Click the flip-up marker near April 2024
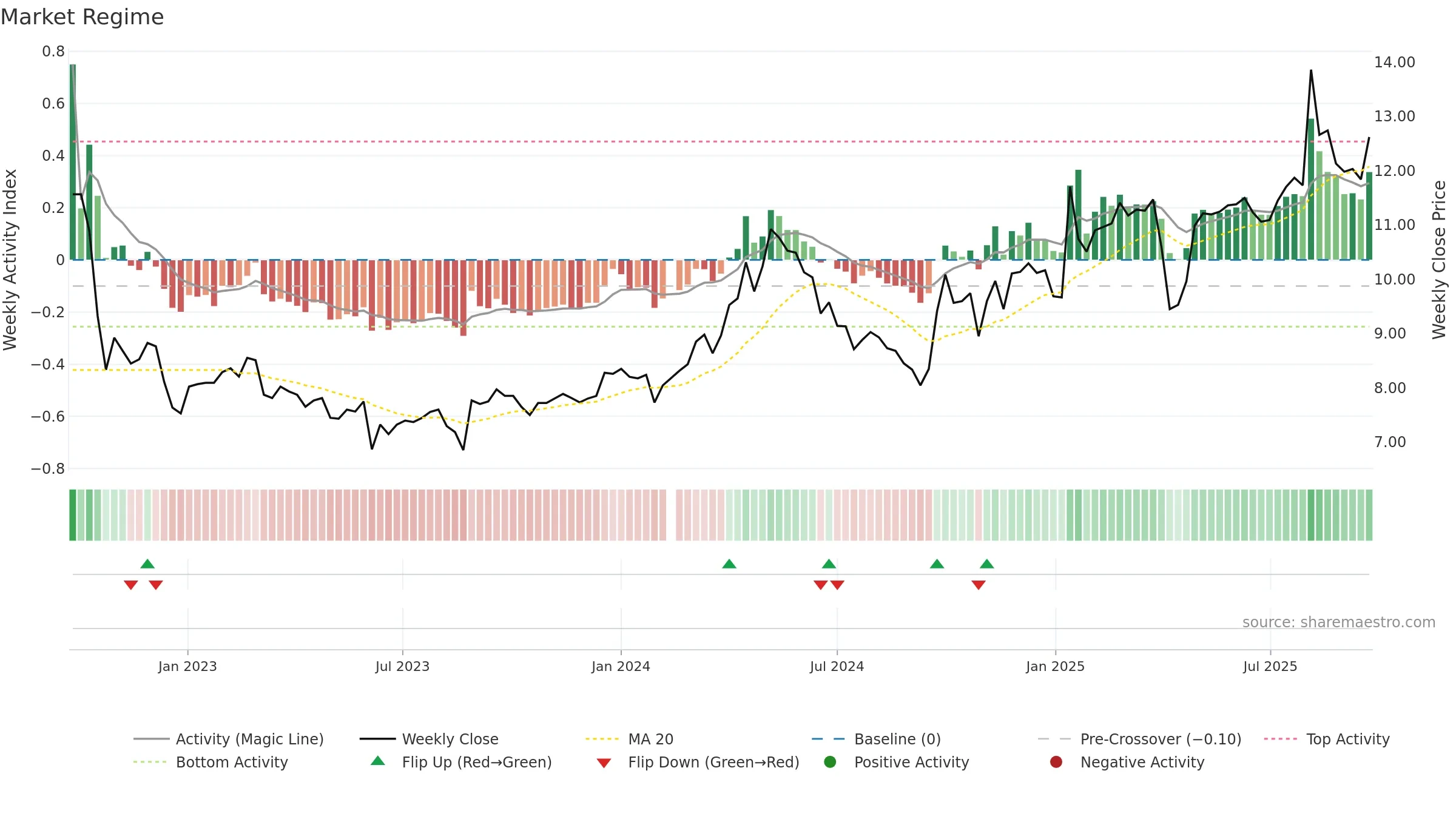This screenshot has width=1456, height=819. (729, 564)
